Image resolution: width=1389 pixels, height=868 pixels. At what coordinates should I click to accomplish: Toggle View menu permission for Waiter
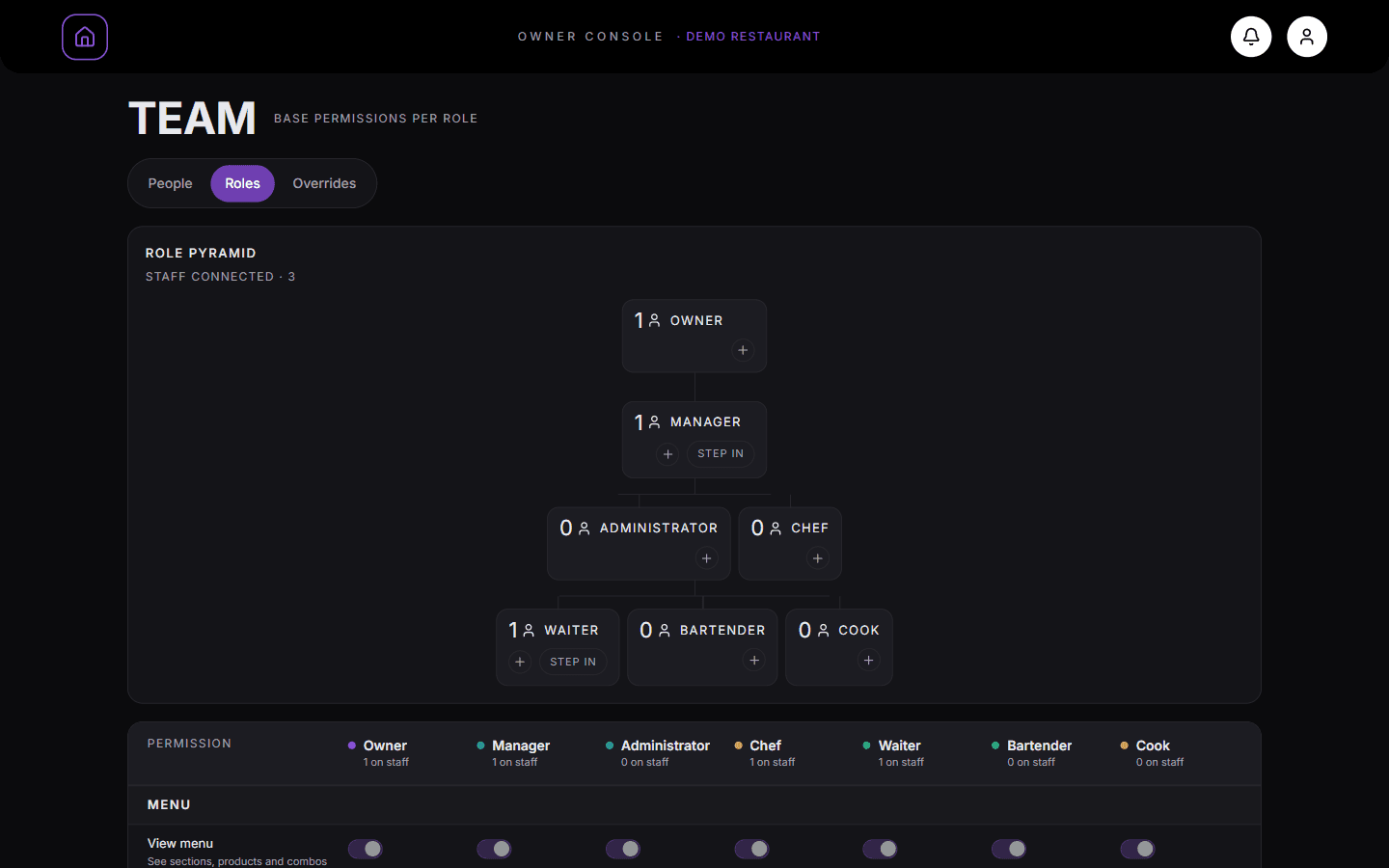point(881,849)
